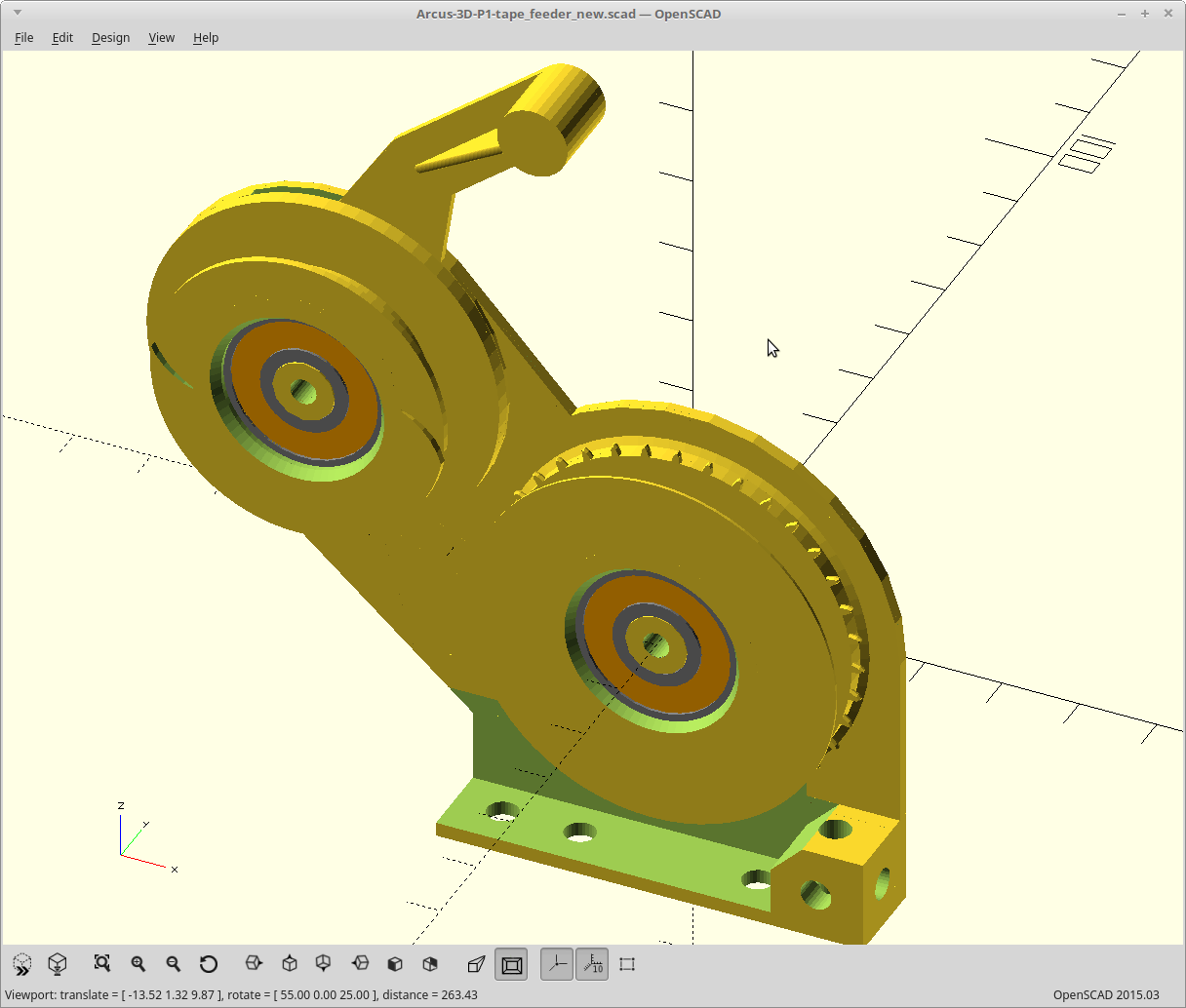This screenshot has width=1186, height=1008.
Task: Run Preview with the double-arrow icon
Action: point(22,964)
